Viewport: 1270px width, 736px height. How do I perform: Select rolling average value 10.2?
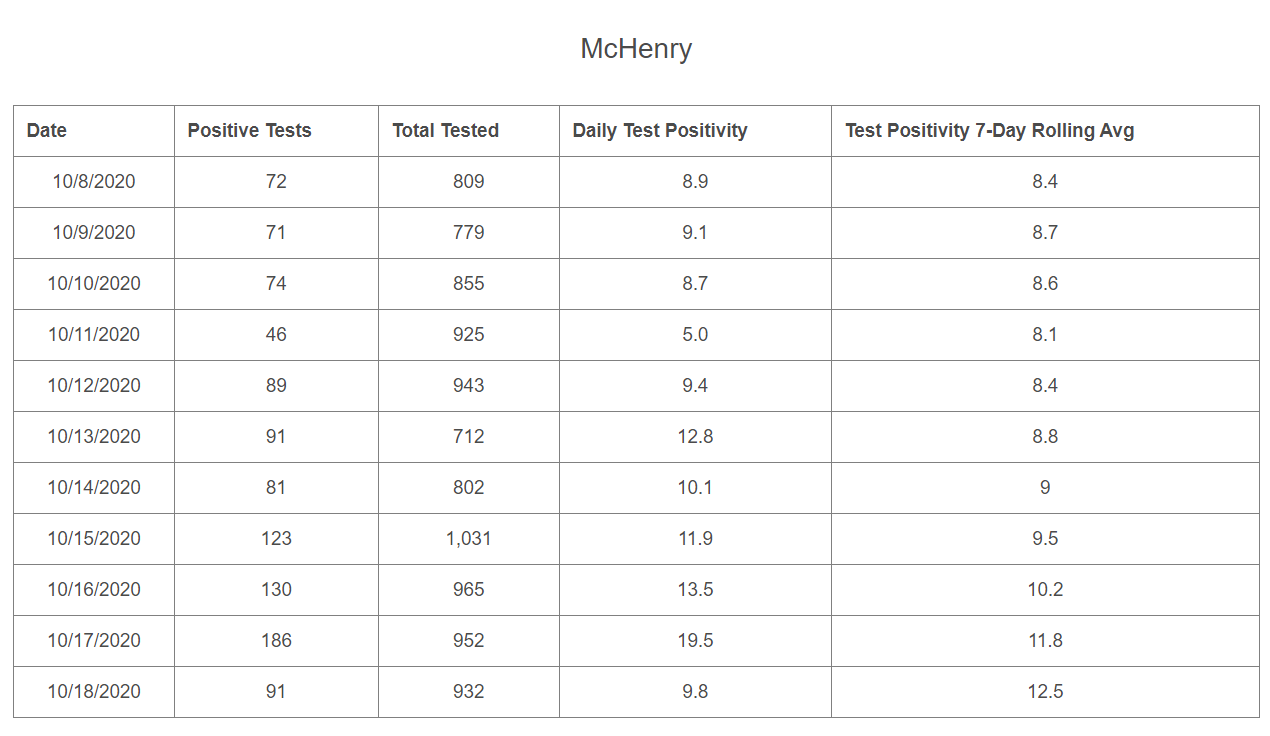1045,589
